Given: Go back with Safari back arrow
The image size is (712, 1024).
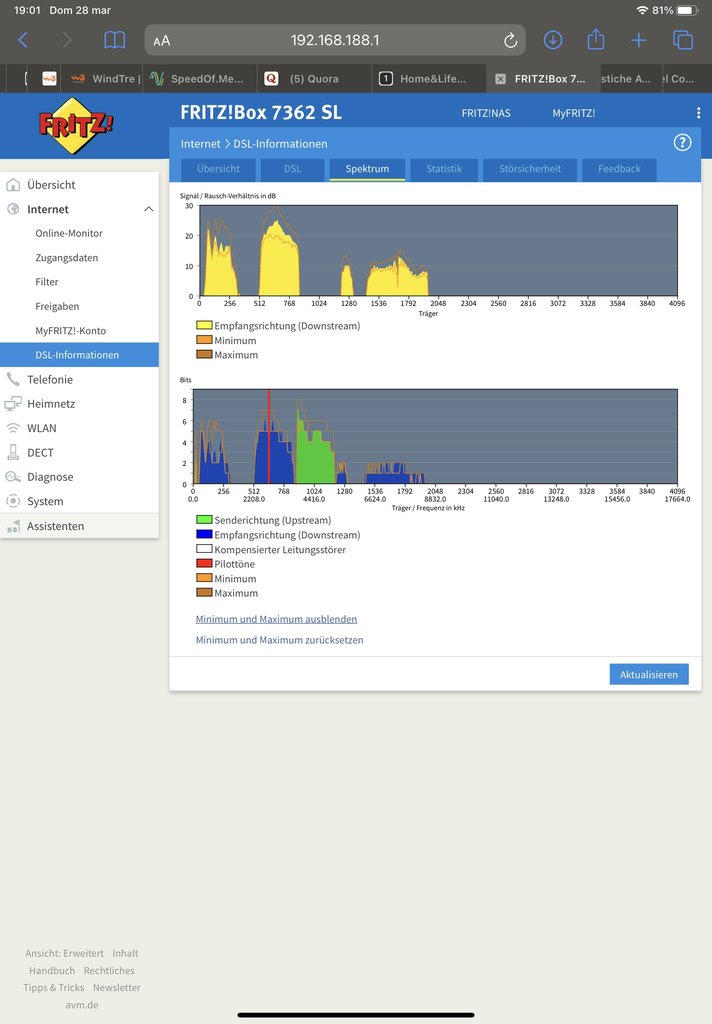Looking at the screenshot, I should pos(23,40).
